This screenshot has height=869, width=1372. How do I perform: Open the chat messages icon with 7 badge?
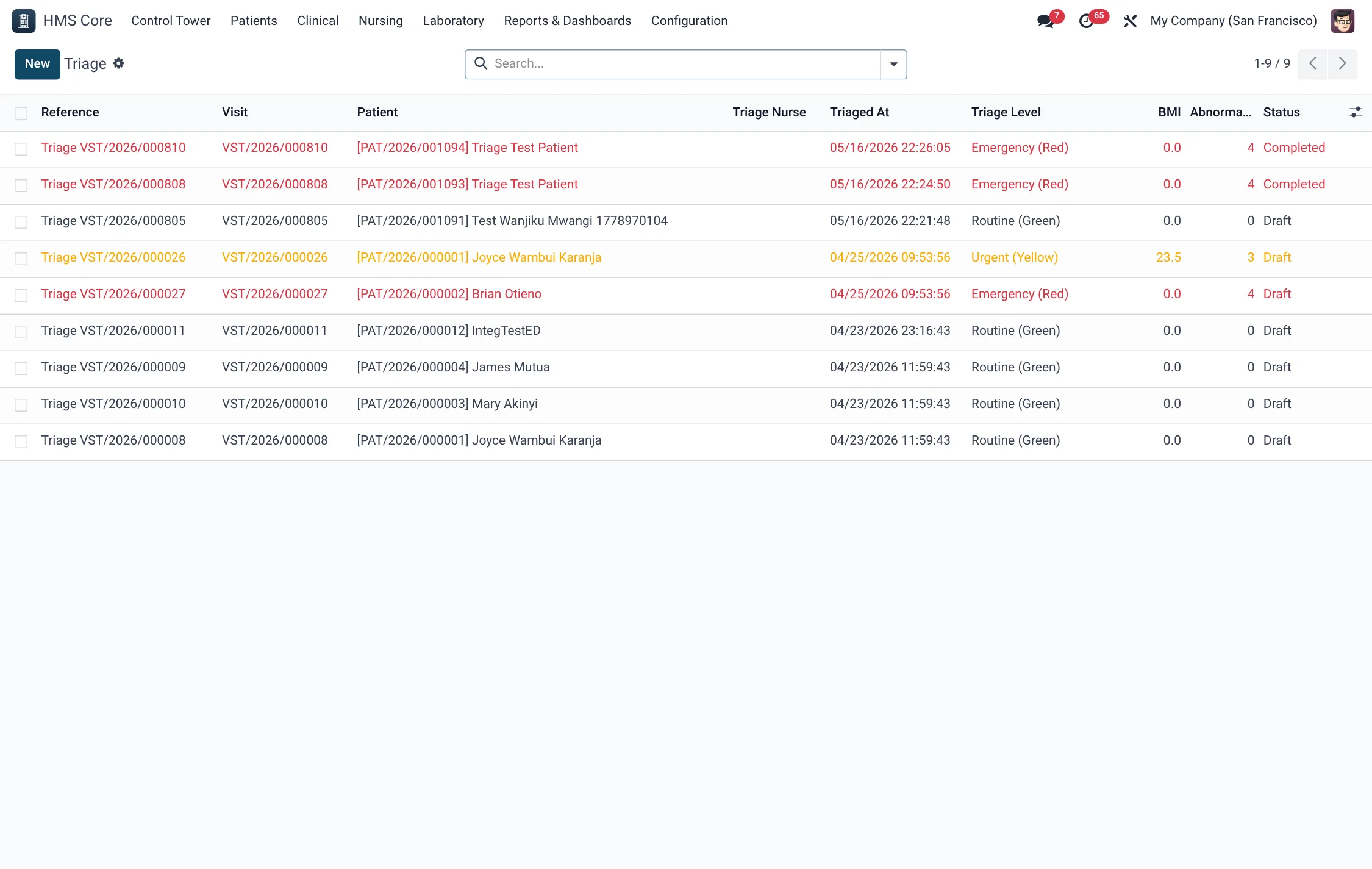coord(1049,21)
